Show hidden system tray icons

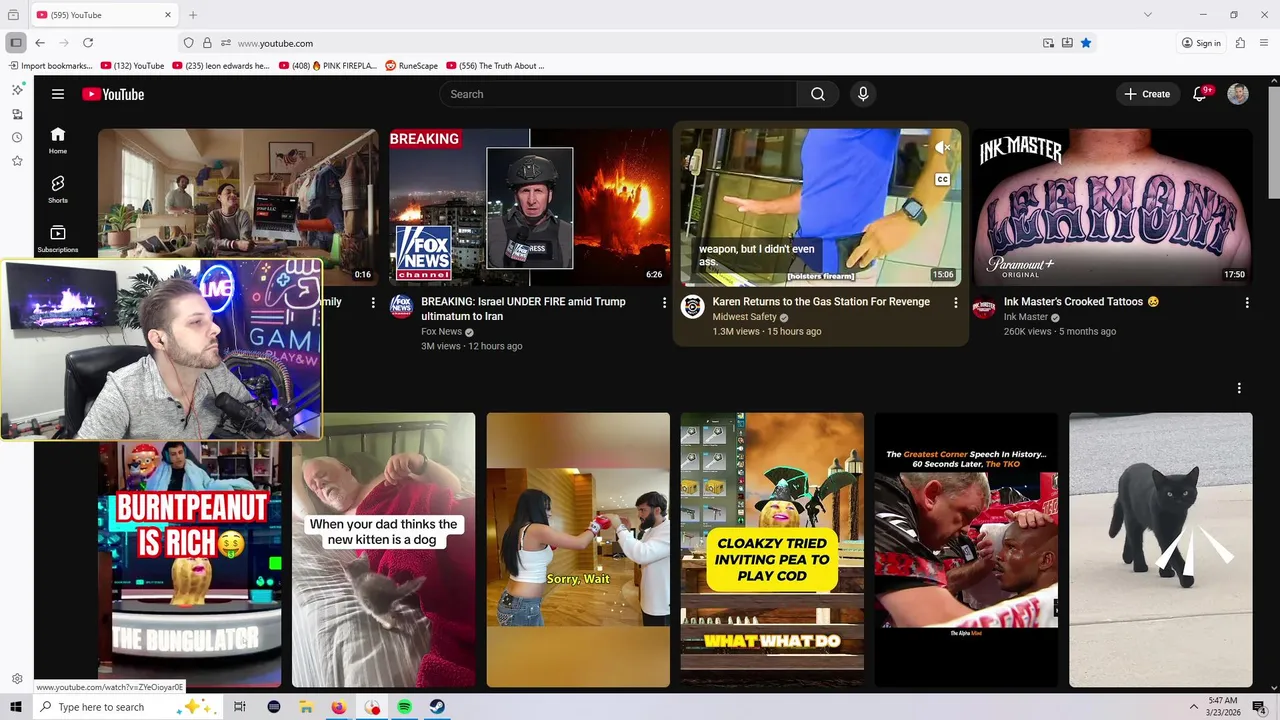[1193, 707]
